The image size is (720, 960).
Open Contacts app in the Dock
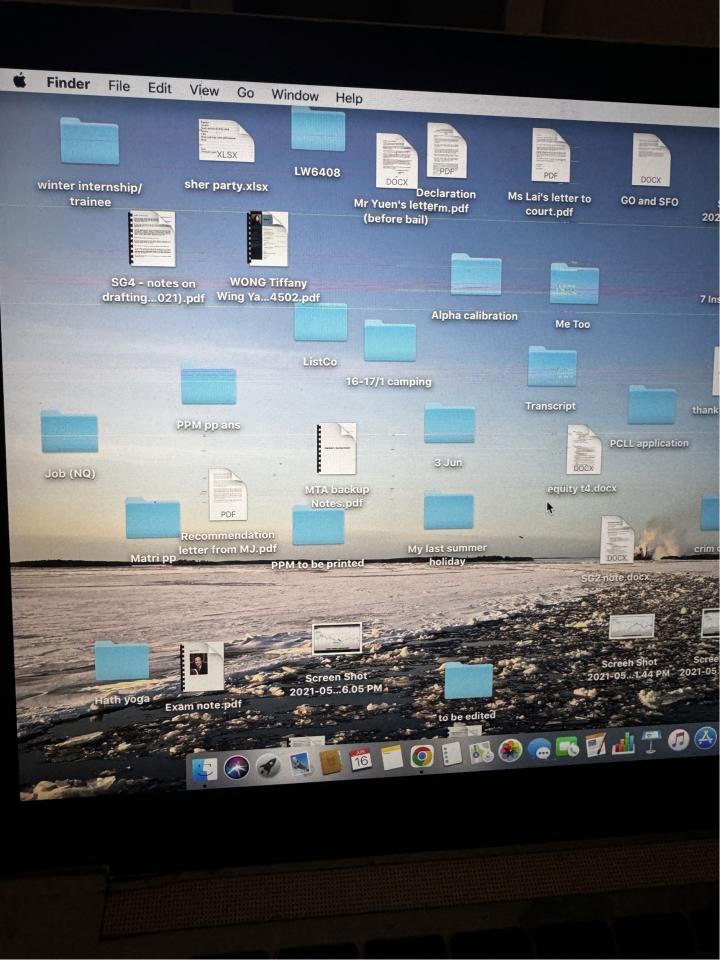(331, 762)
